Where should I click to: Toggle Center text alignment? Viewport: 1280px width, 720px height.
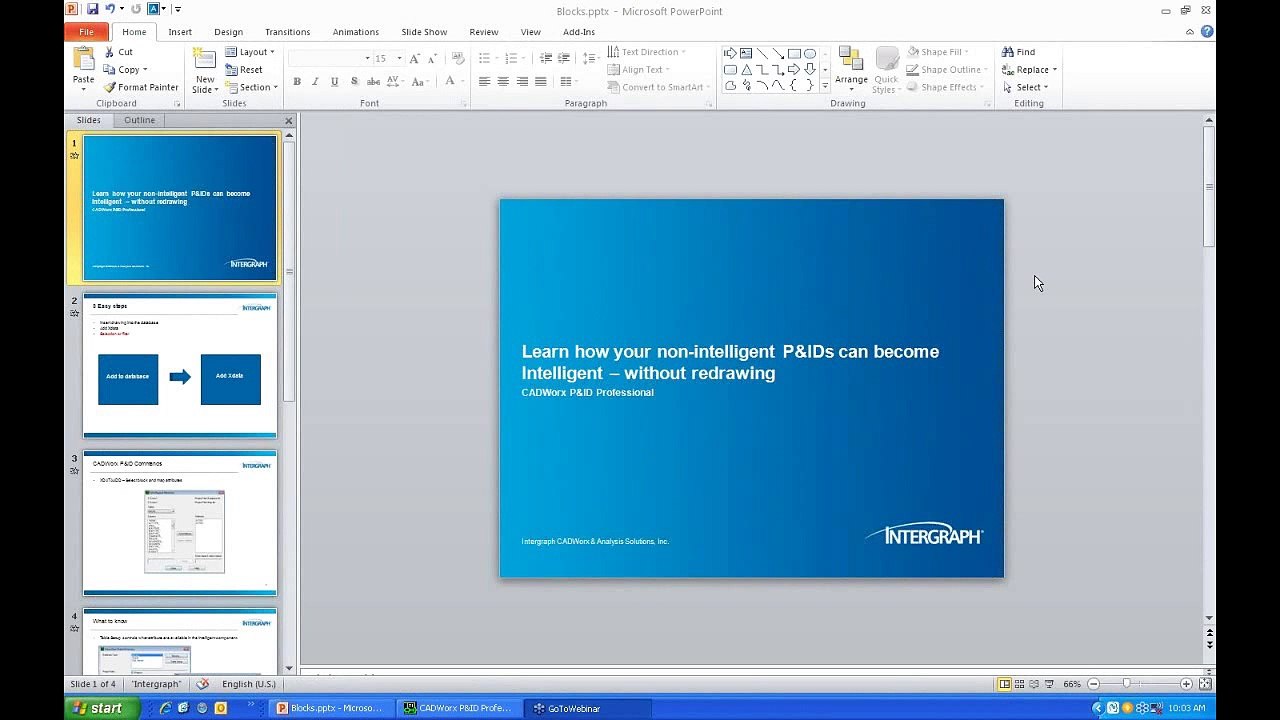click(503, 81)
